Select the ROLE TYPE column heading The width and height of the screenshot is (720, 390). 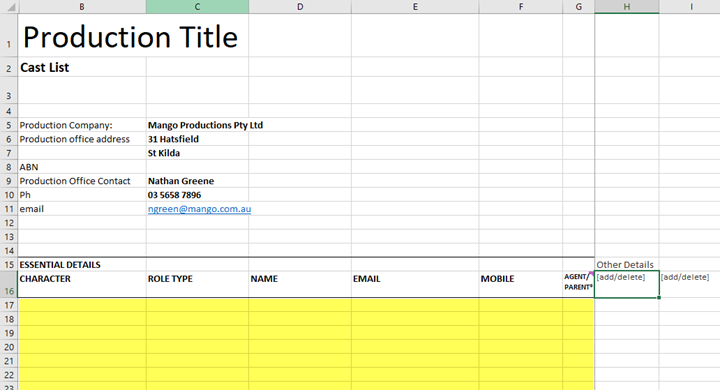pyautogui.click(x=197, y=284)
